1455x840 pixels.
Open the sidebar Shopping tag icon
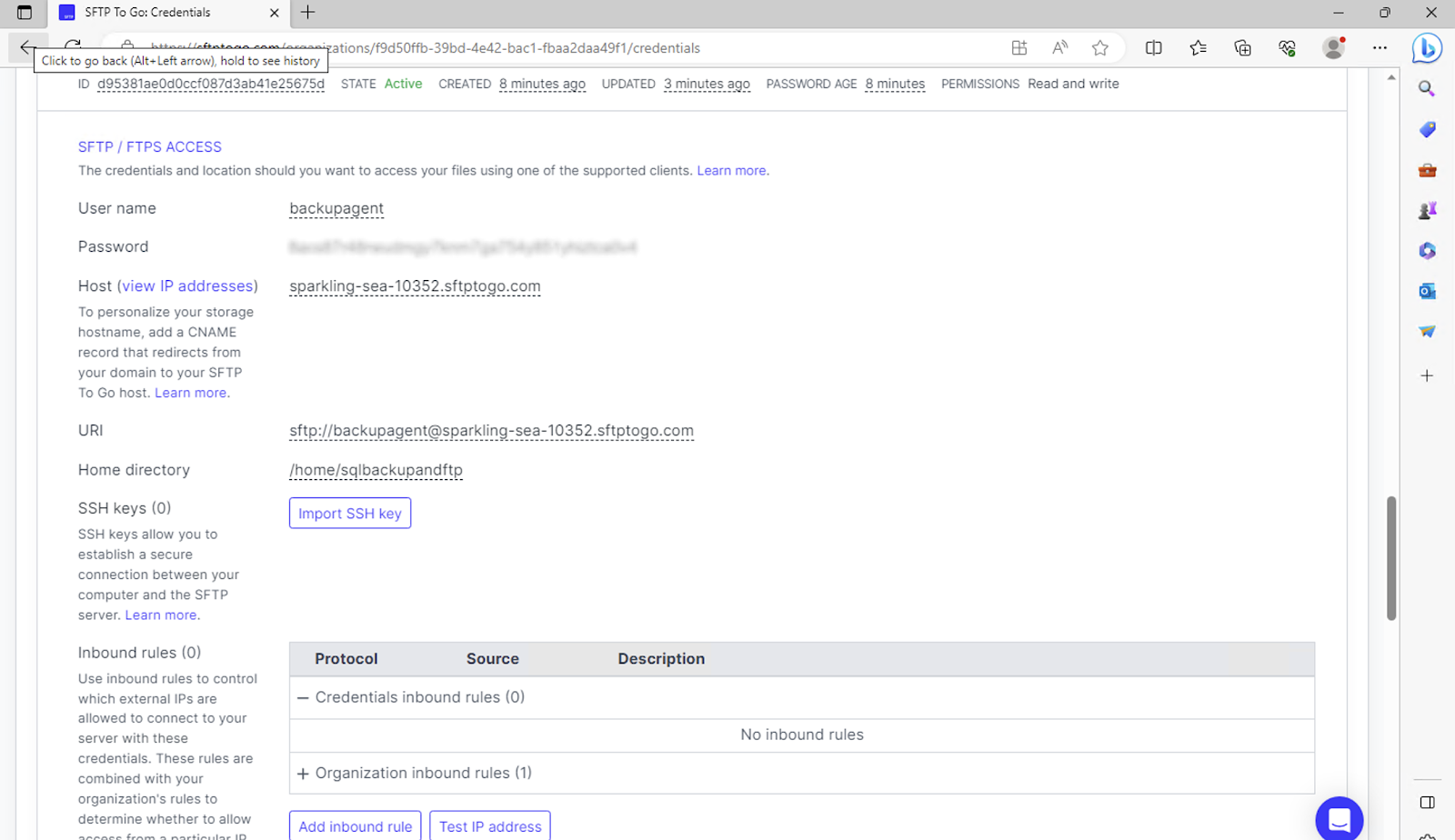pyautogui.click(x=1427, y=130)
